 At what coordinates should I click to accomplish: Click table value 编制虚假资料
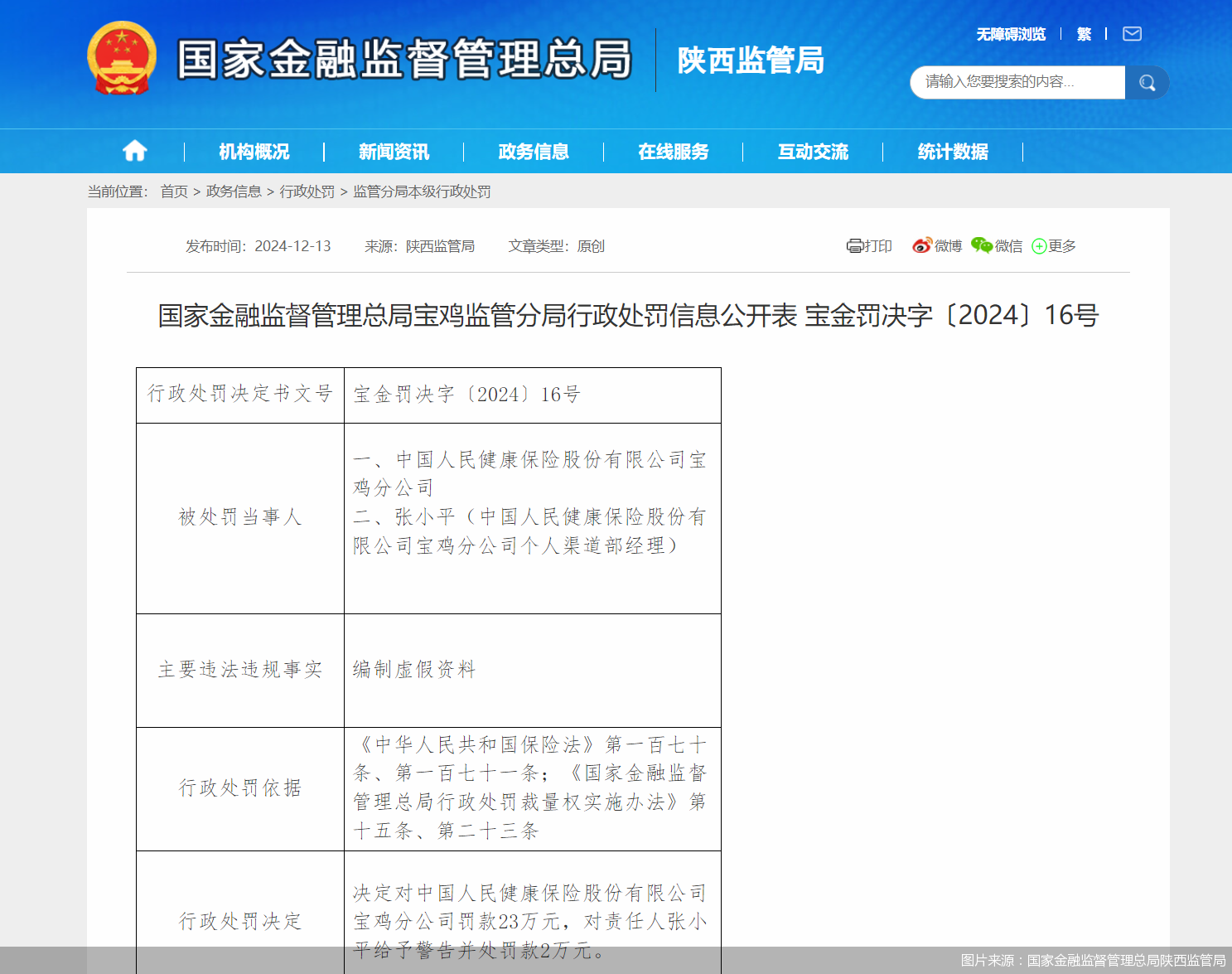(414, 670)
